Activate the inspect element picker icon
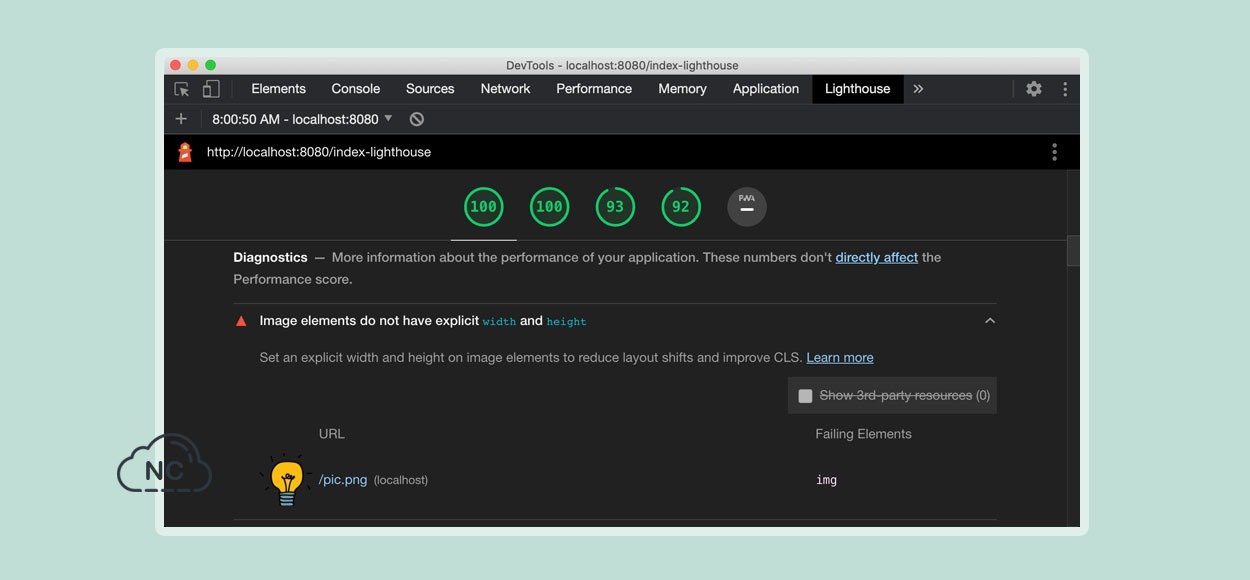The height and width of the screenshot is (580, 1250). (x=182, y=89)
